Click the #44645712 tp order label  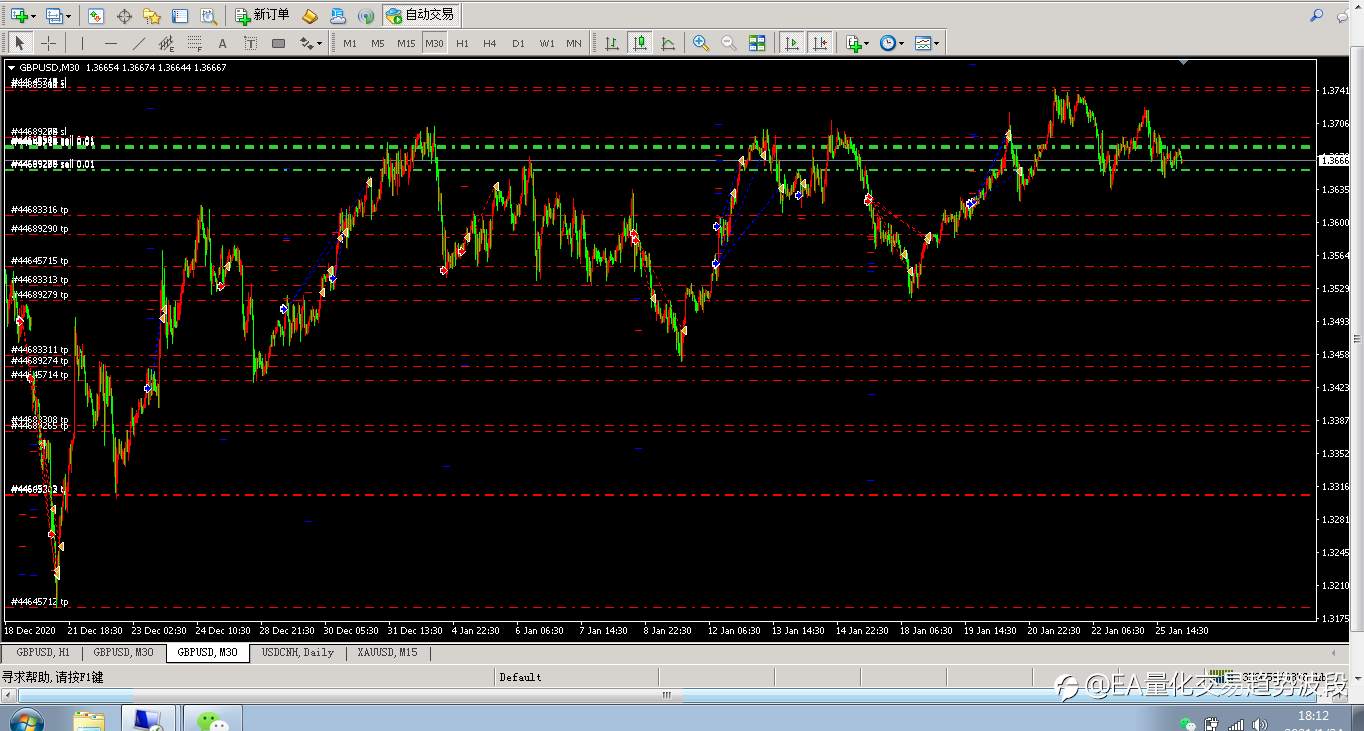pyautogui.click(x=40, y=602)
